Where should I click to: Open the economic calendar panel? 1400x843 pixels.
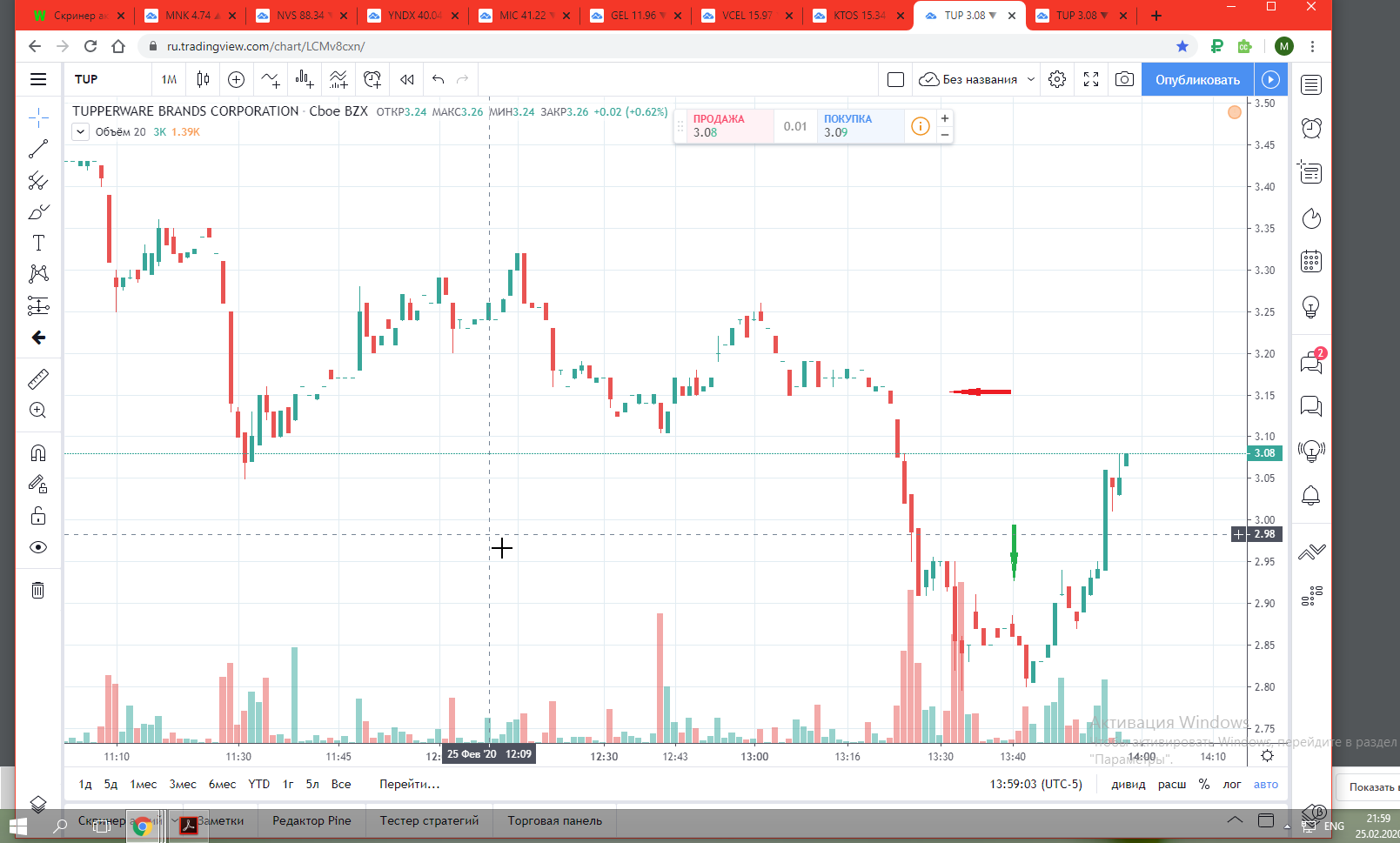(1311, 261)
